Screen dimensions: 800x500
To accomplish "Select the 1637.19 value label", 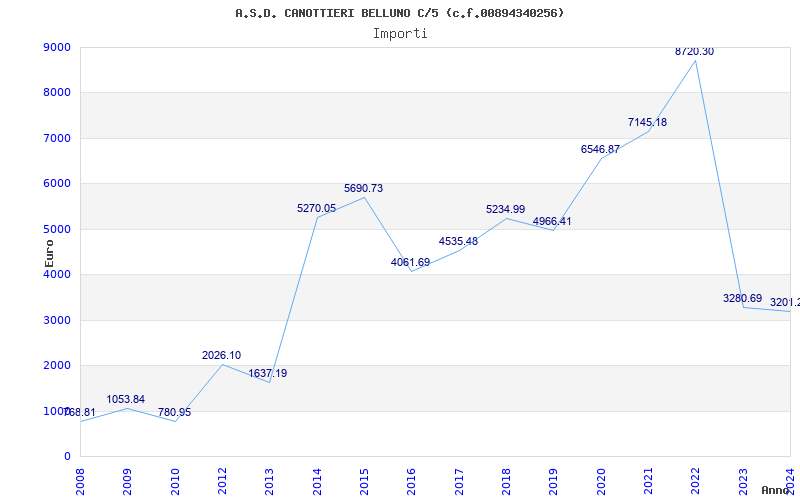I will [268, 373].
